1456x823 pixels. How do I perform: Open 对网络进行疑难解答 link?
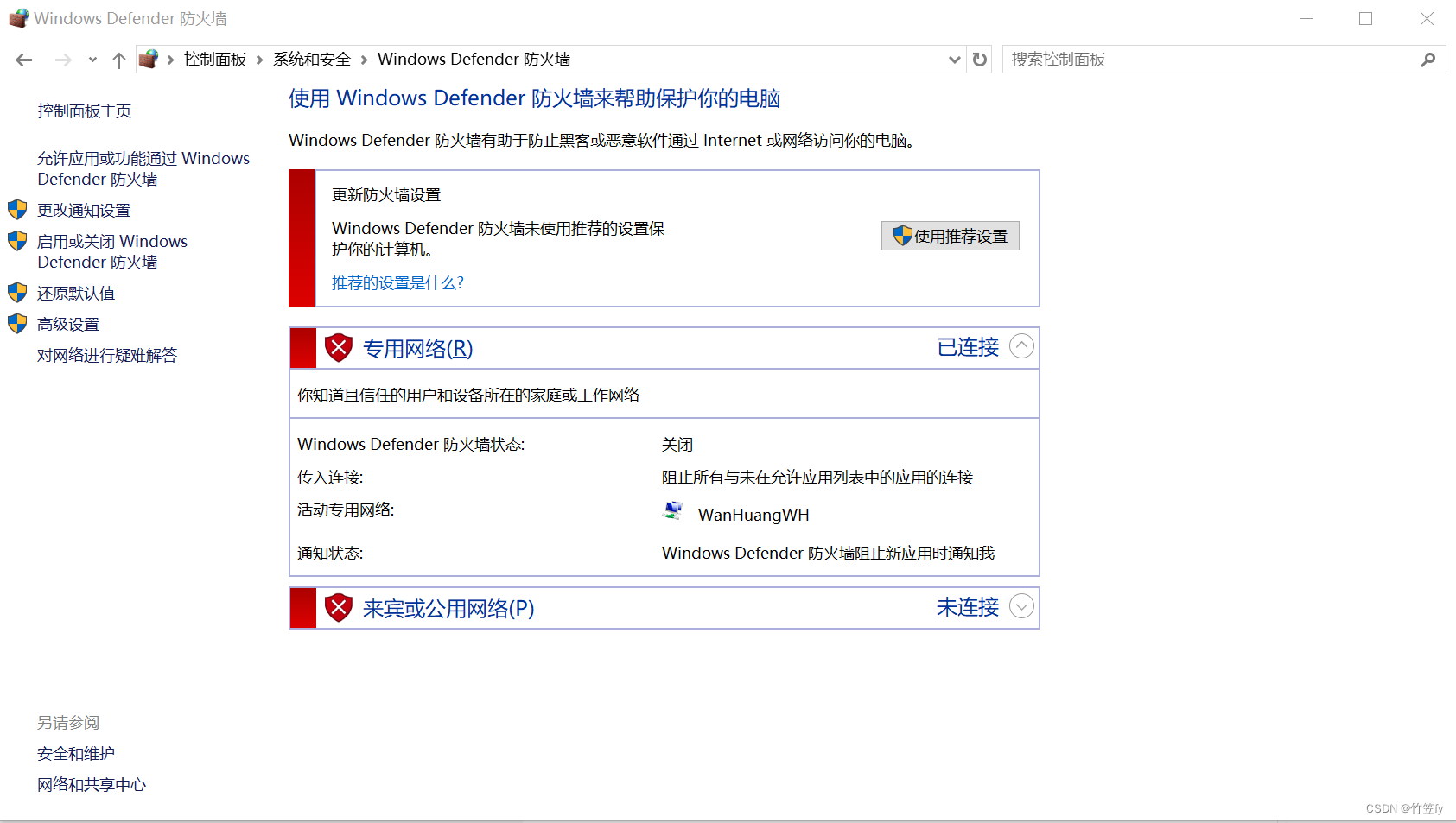pos(107,356)
